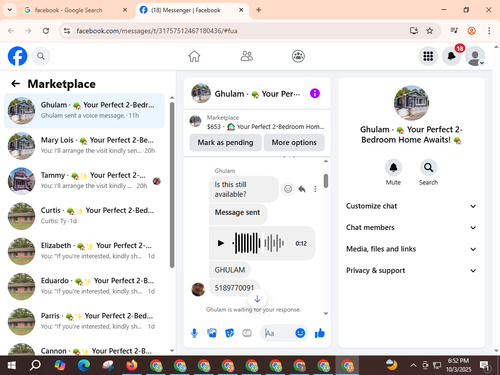This screenshot has height=375, width=500.
Task: Click More options button
Action: click(x=294, y=142)
